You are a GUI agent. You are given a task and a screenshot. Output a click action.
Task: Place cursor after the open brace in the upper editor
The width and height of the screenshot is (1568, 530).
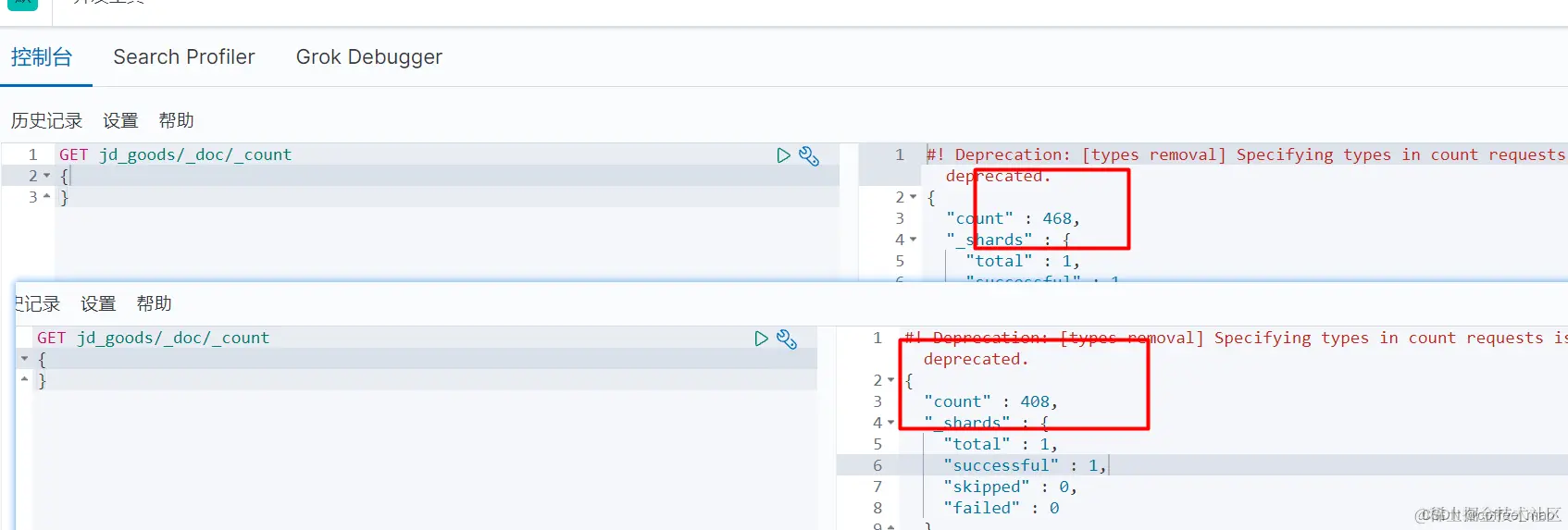70,176
